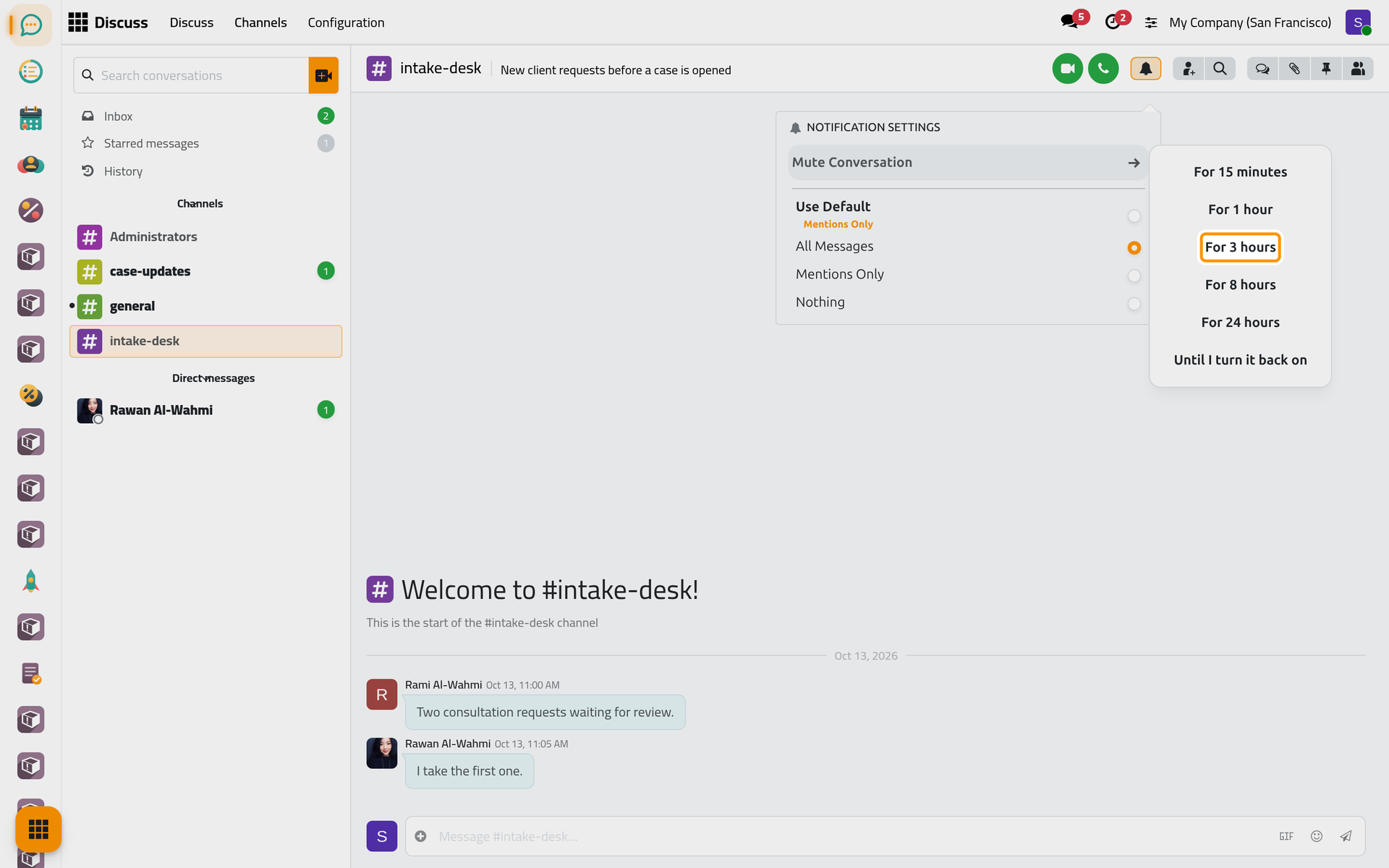This screenshot has width=1389, height=868.
Task: Choose mute Until I turn it back on
Action: (x=1240, y=360)
